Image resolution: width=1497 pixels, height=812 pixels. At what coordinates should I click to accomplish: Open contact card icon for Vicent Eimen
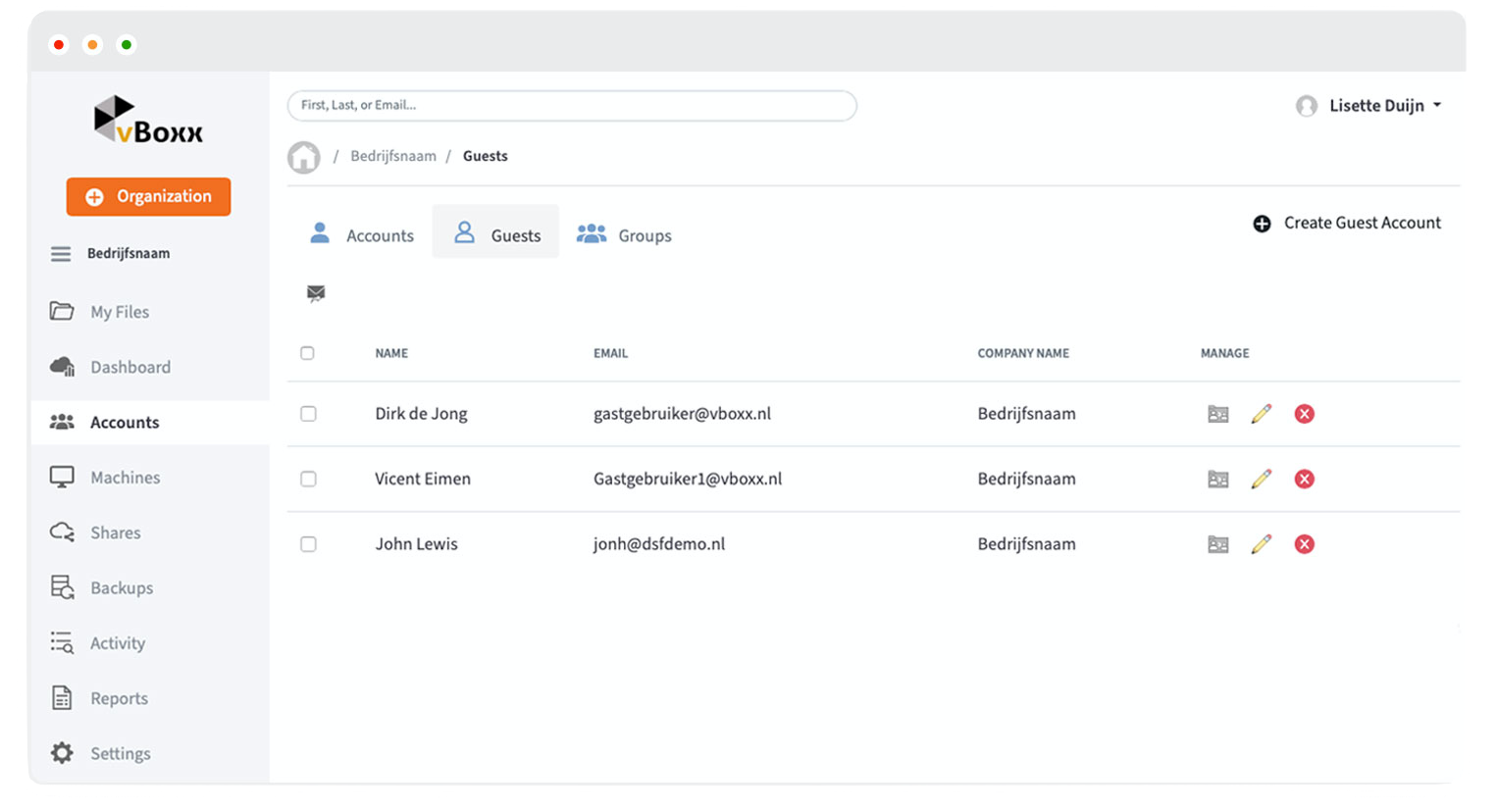pyautogui.click(x=1217, y=479)
